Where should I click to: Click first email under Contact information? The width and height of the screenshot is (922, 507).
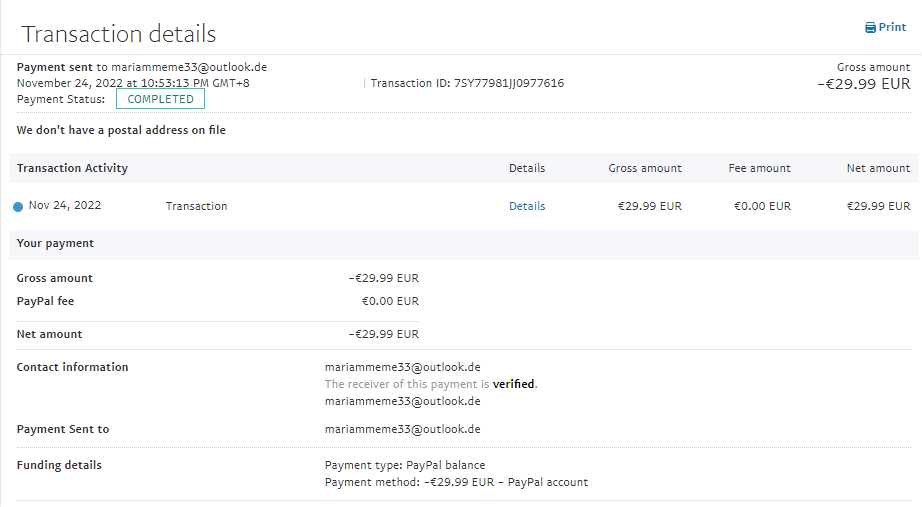click(402, 367)
